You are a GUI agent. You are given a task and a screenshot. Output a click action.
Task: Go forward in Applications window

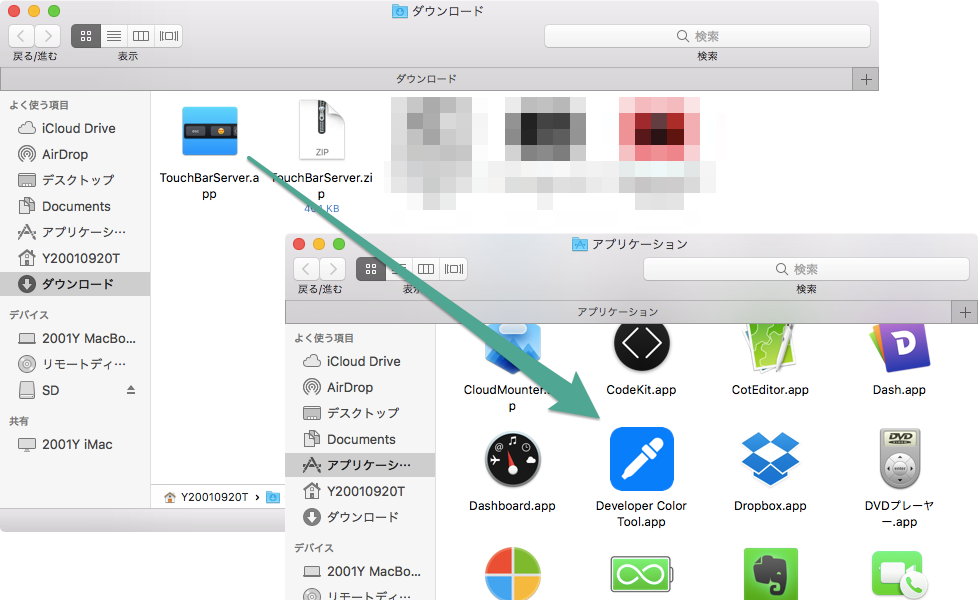(x=333, y=269)
